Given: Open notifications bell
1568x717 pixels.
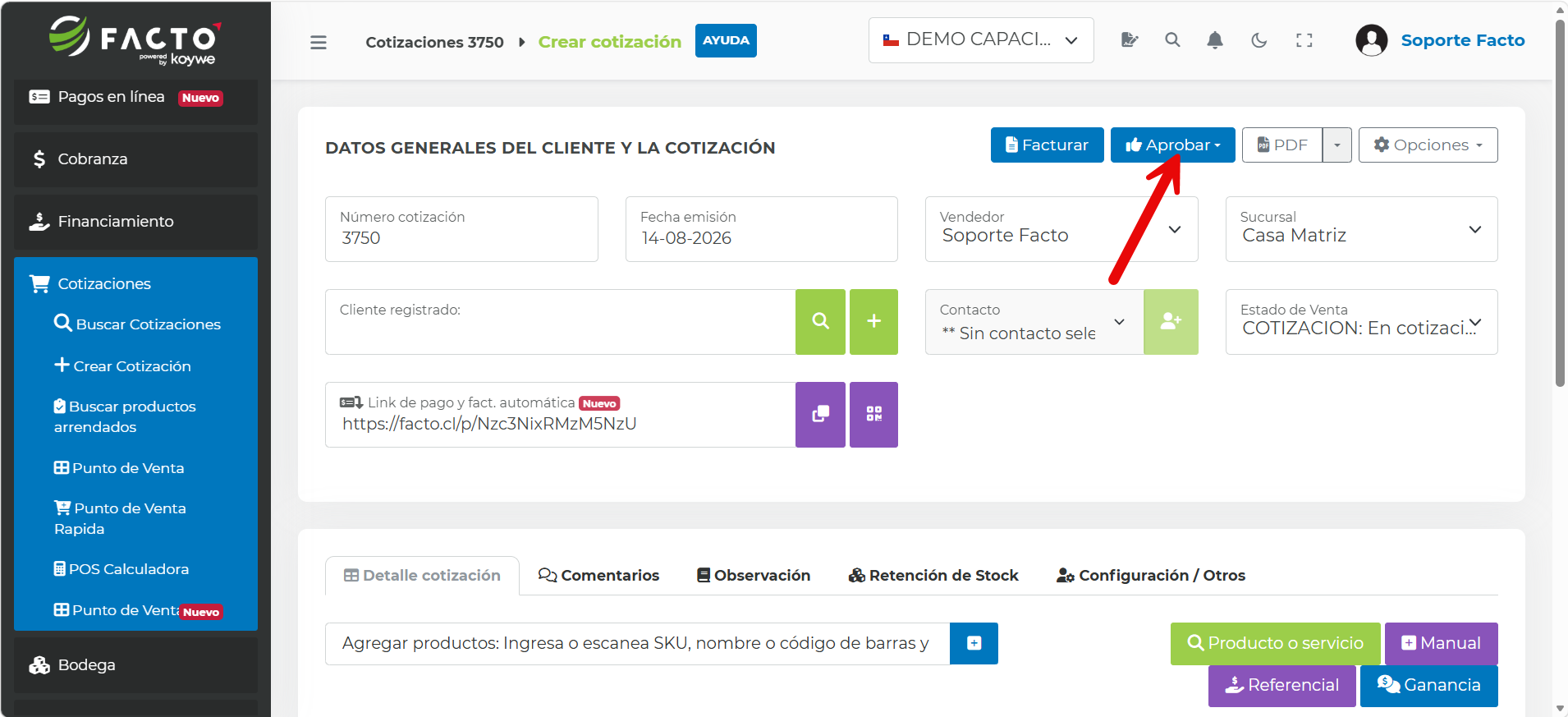Looking at the screenshot, I should (x=1215, y=40).
